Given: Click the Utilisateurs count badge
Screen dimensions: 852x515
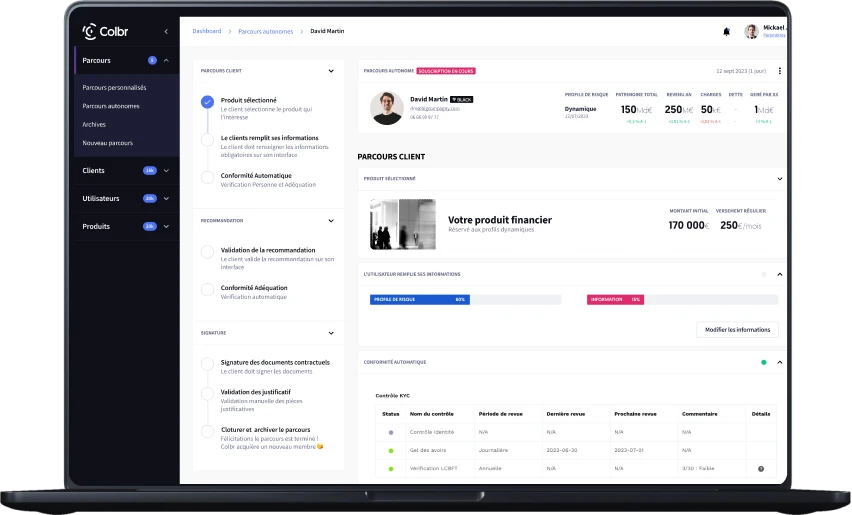Looking at the screenshot, I should coord(150,198).
